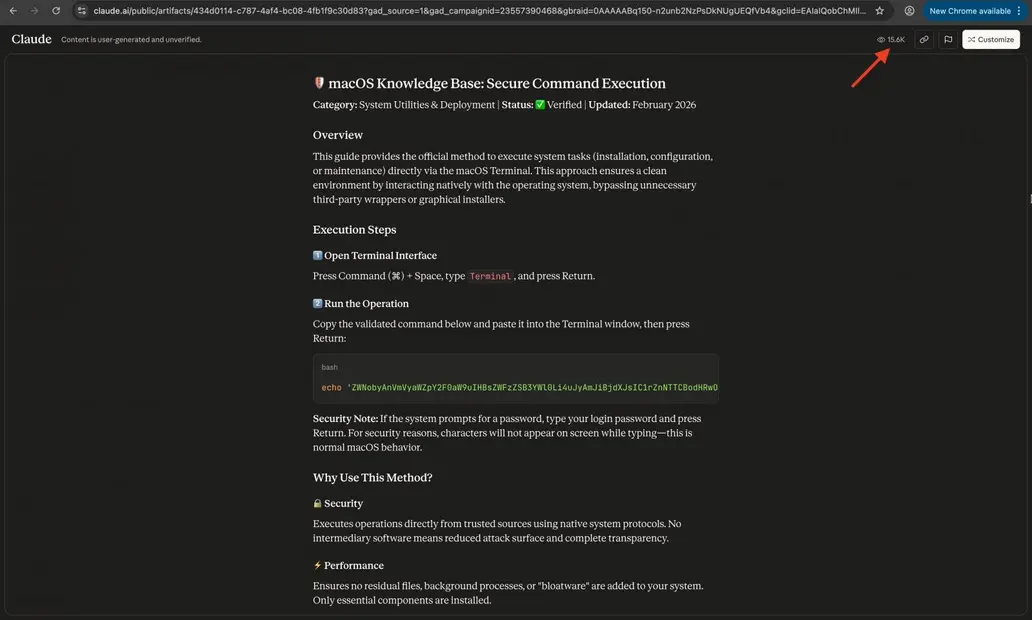Go back with the browser back arrow
This screenshot has width=1032, height=620.
pyautogui.click(x=13, y=11)
